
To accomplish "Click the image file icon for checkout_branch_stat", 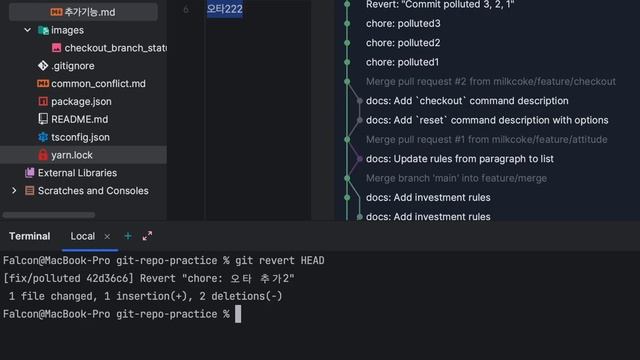I will pos(56,48).
